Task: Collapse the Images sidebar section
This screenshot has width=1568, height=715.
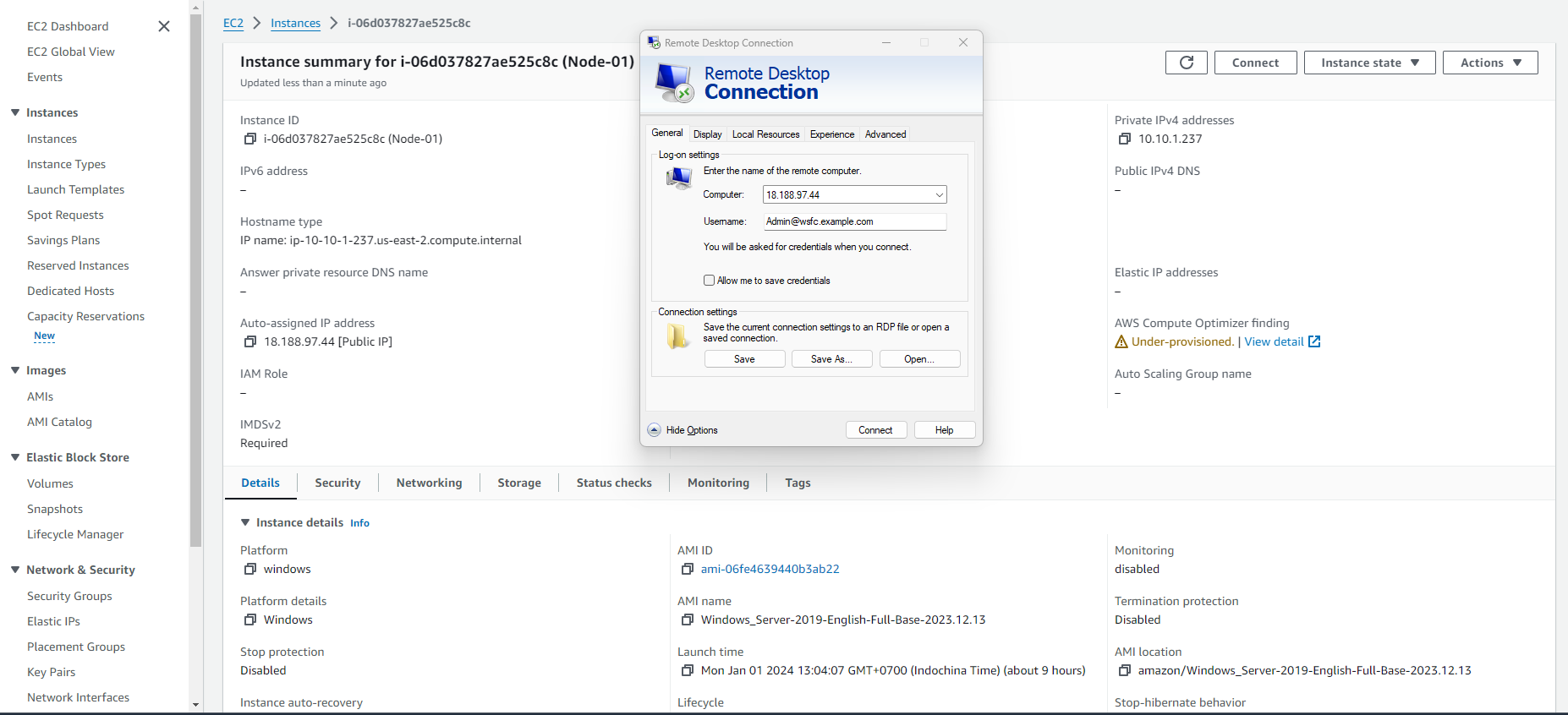Action: point(15,370)
